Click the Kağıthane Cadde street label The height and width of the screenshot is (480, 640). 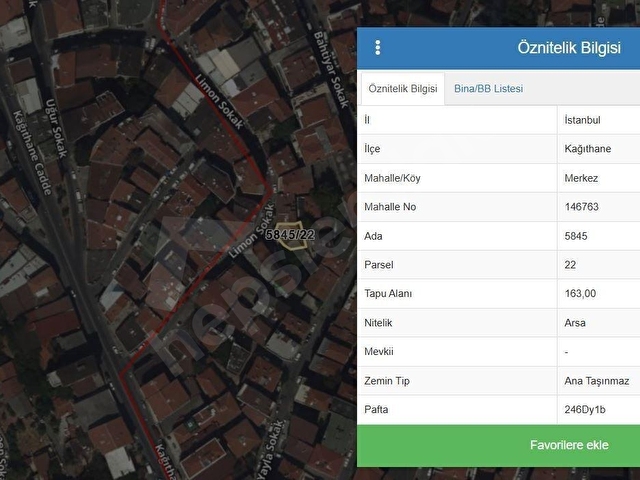point(32,152)
